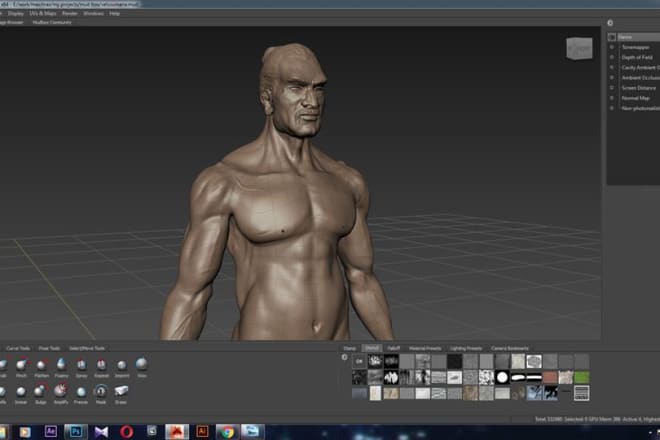
Task: Toggle the Non-photorealistic filter
Action: pos(612,108)
